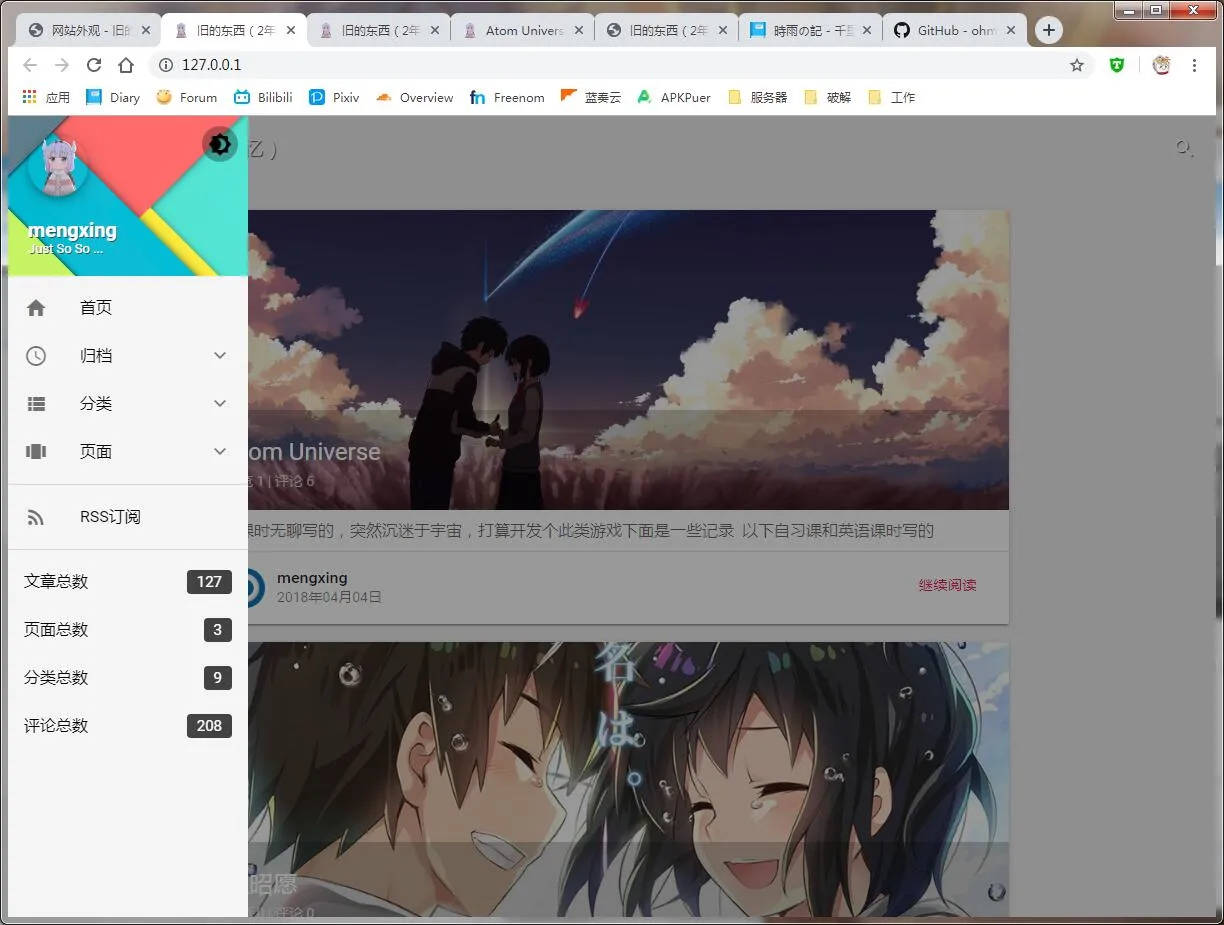Open Pixiv from the bookmarks bar

point(333,97)
